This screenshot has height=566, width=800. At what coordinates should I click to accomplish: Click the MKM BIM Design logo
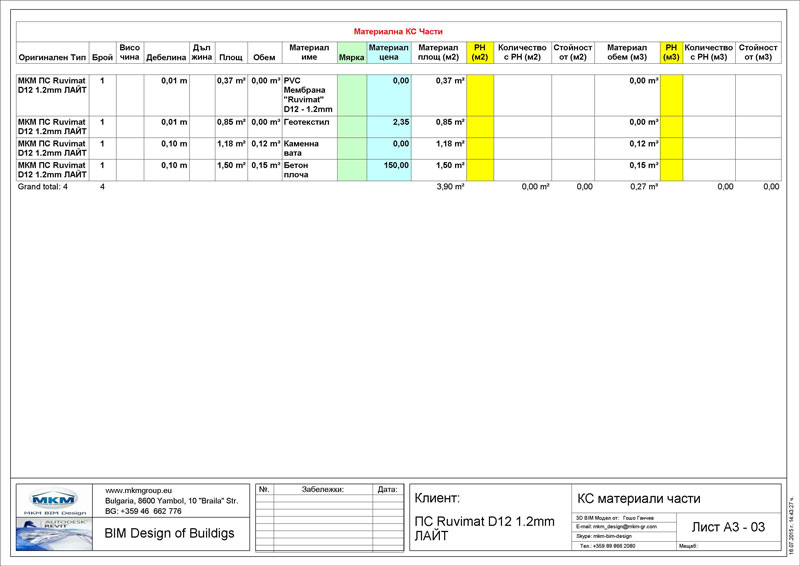[x=54, y=501]
